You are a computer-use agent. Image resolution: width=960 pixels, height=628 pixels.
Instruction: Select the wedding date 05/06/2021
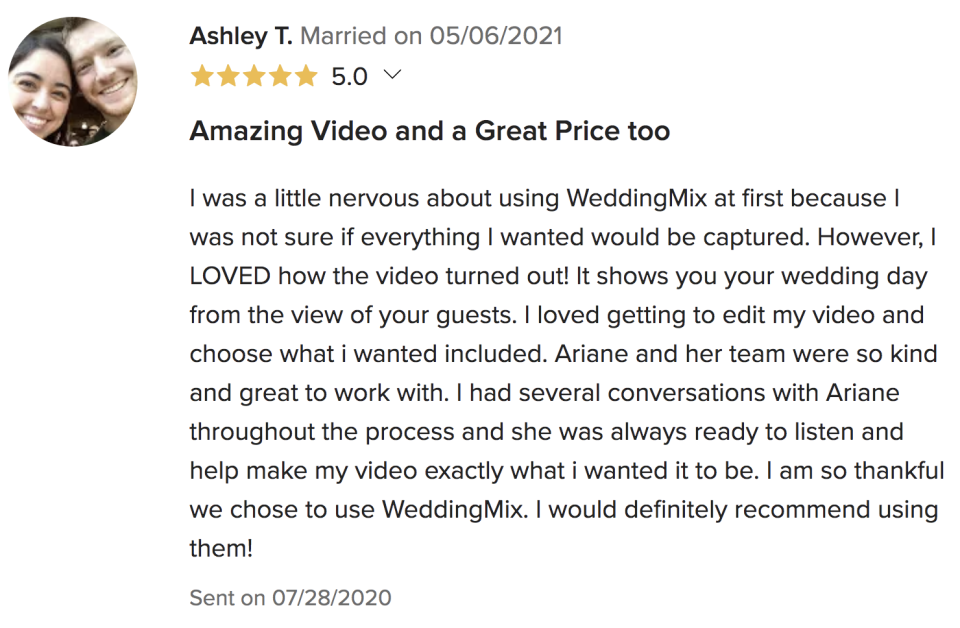(496, 37)
